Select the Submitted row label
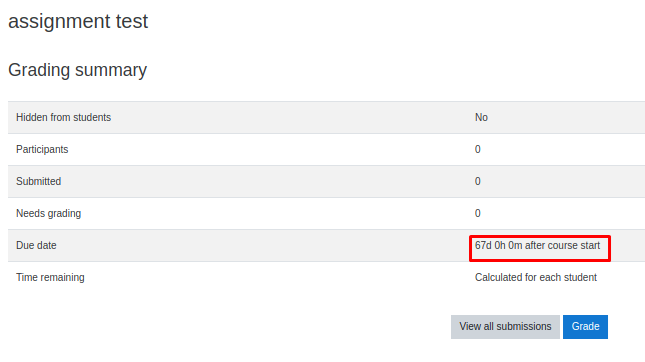 38,181
